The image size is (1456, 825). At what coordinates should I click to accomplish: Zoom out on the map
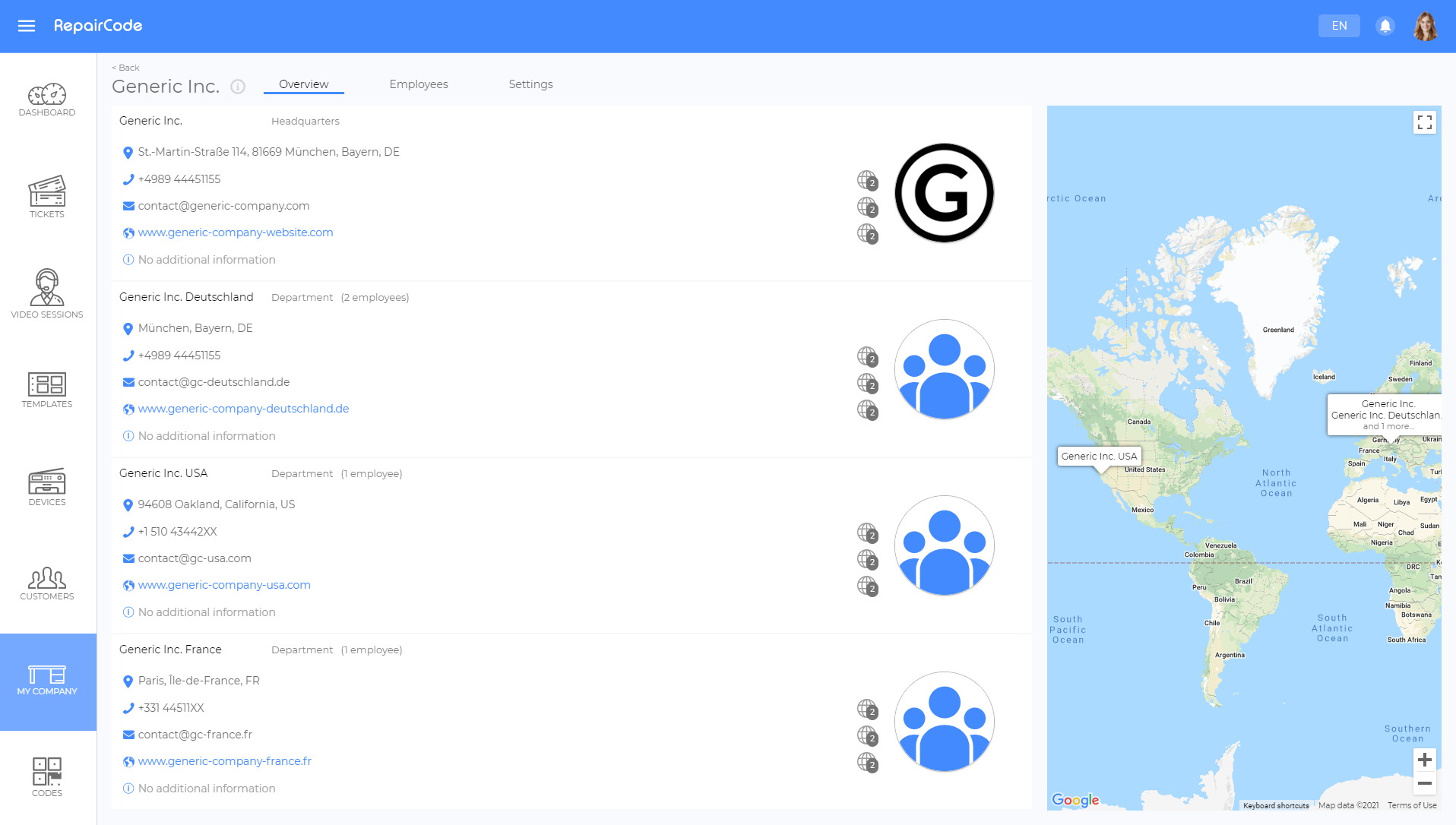point(1425,783)
